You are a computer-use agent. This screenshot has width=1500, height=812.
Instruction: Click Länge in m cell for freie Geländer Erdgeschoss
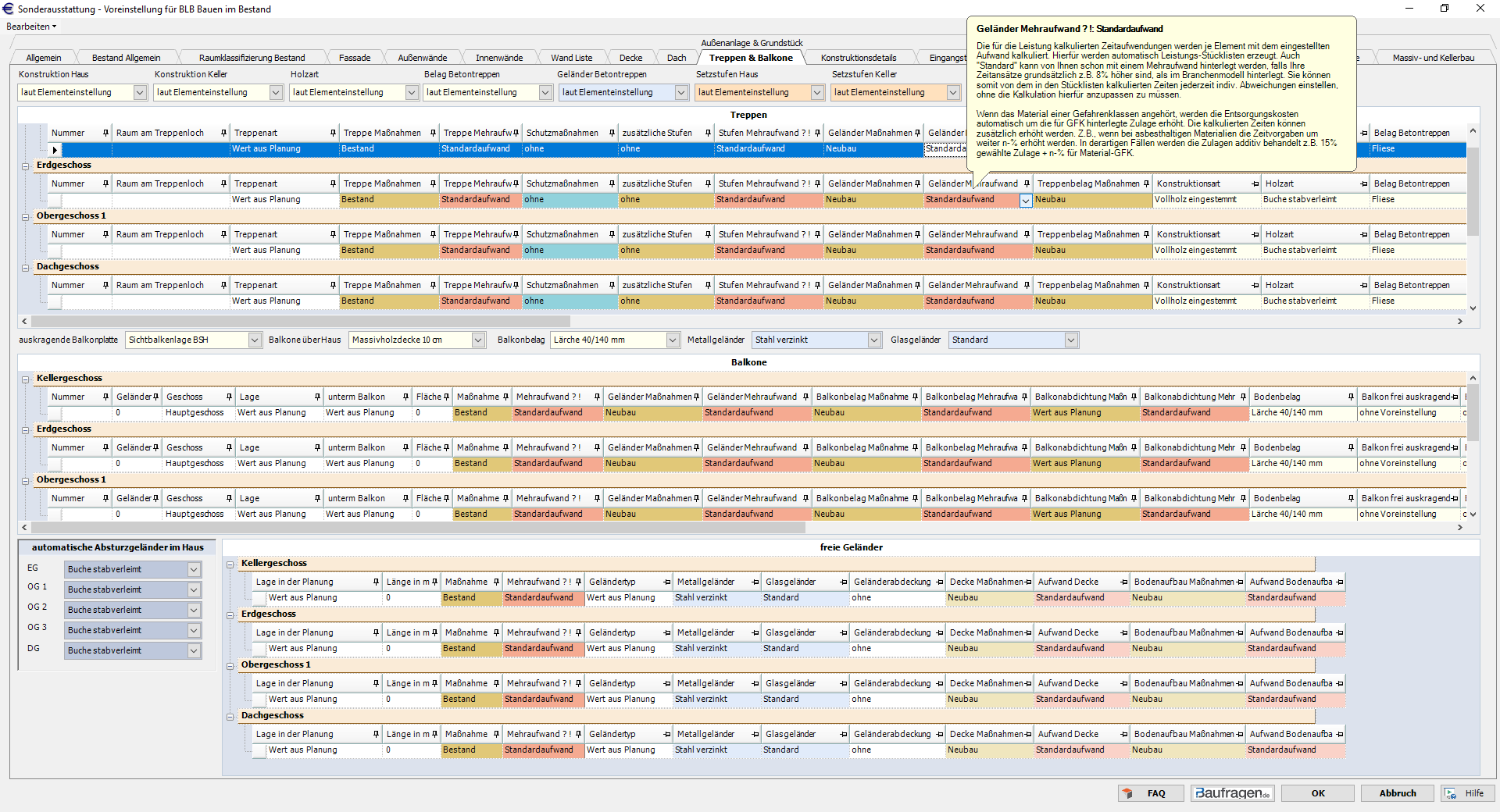click(410, 649)
